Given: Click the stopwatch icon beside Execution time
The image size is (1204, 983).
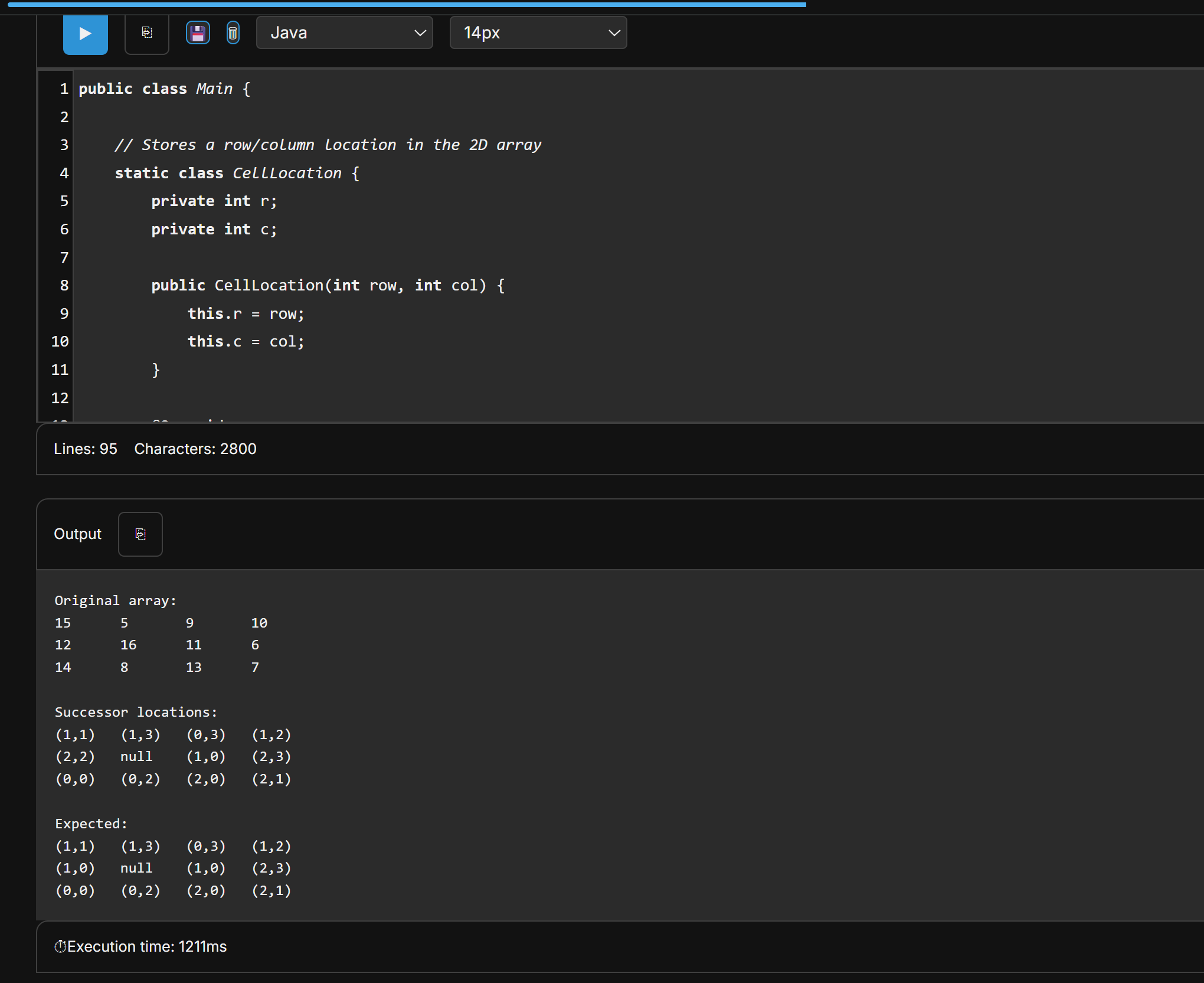Looking at the screenshot, I should click(60, 946).
